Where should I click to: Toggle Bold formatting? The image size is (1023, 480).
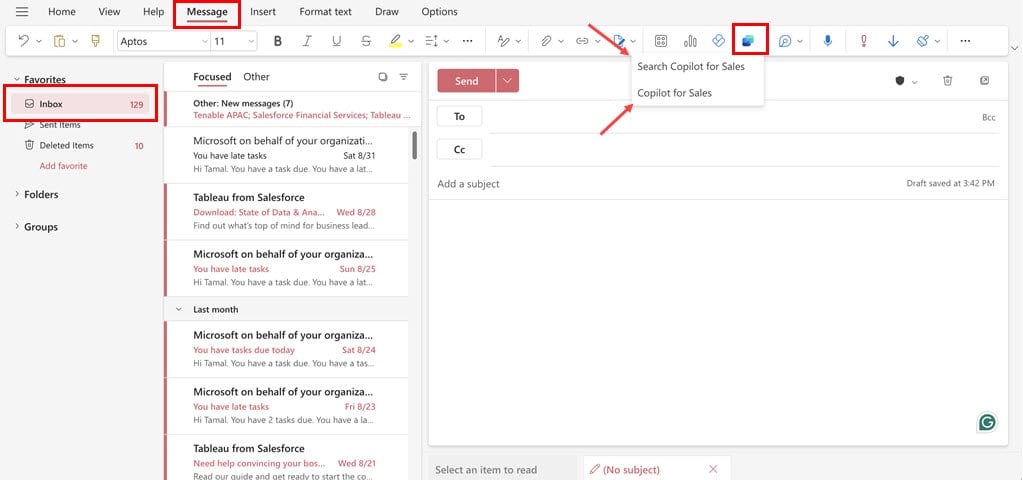pyautogui.click(x=277, y=41)
